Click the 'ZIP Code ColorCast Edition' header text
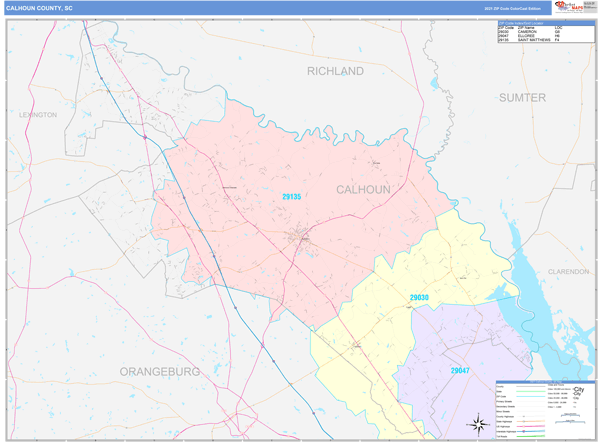Image resolution: width=600 pixels, height=442 pixels. (512, 8)
